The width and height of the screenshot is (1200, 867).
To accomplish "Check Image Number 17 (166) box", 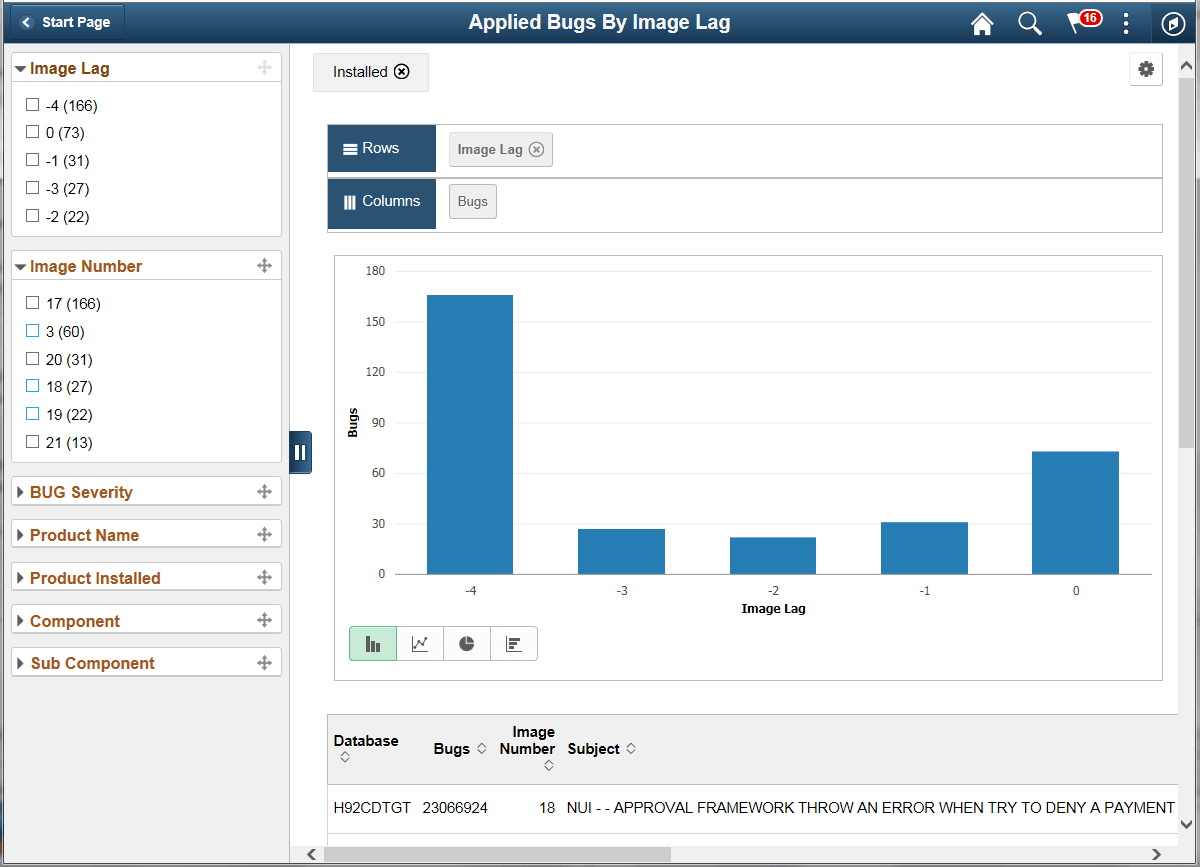I will point(32,303).
